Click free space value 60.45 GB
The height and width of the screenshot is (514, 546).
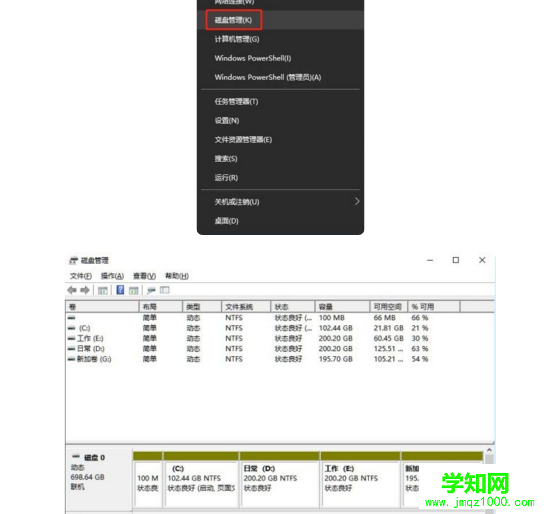coord(389,338)
